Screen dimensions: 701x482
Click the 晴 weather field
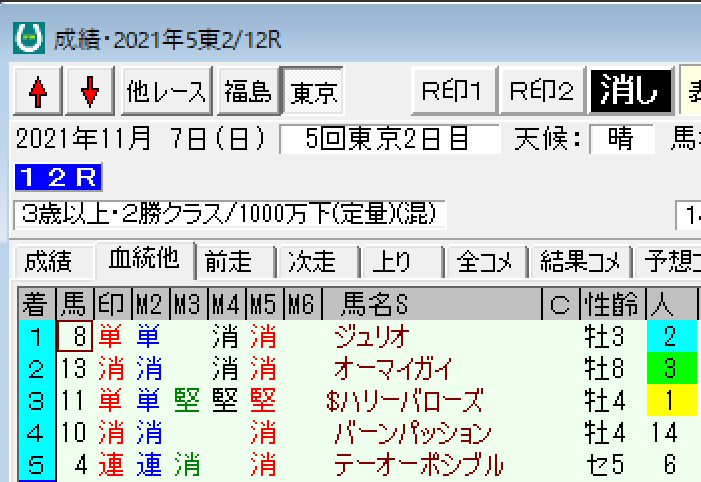[621, 139]
